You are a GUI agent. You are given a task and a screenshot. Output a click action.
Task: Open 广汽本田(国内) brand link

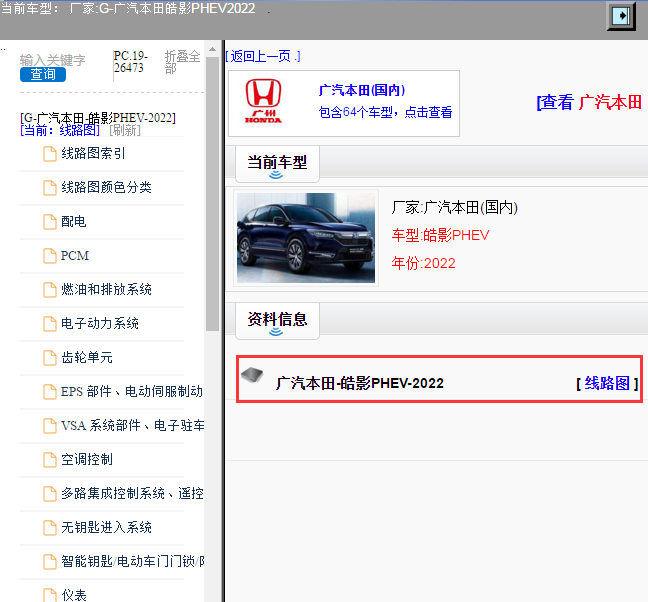click(x=362, y=90)
